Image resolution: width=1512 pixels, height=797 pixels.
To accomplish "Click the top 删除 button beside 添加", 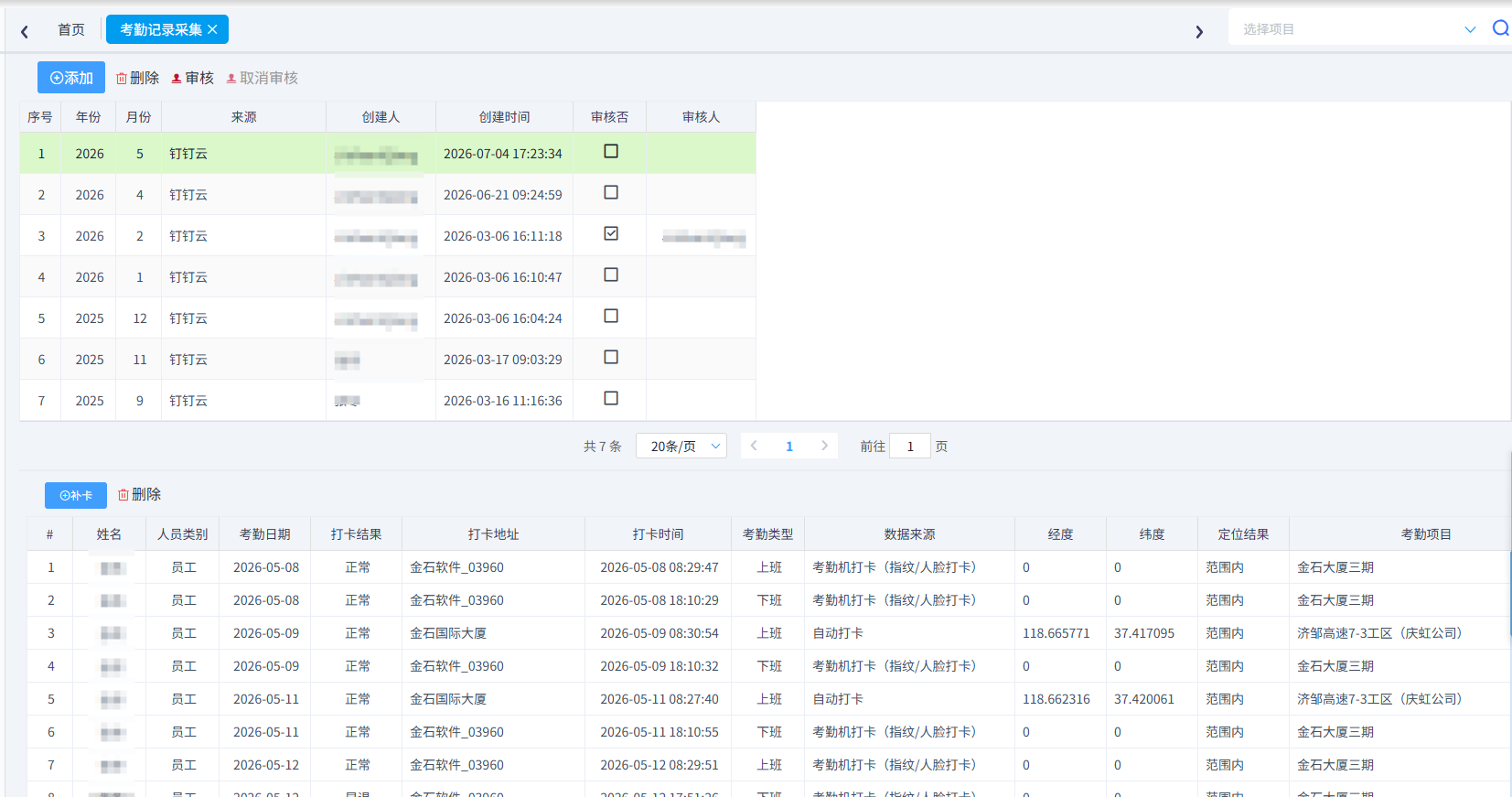I will 137,78.
